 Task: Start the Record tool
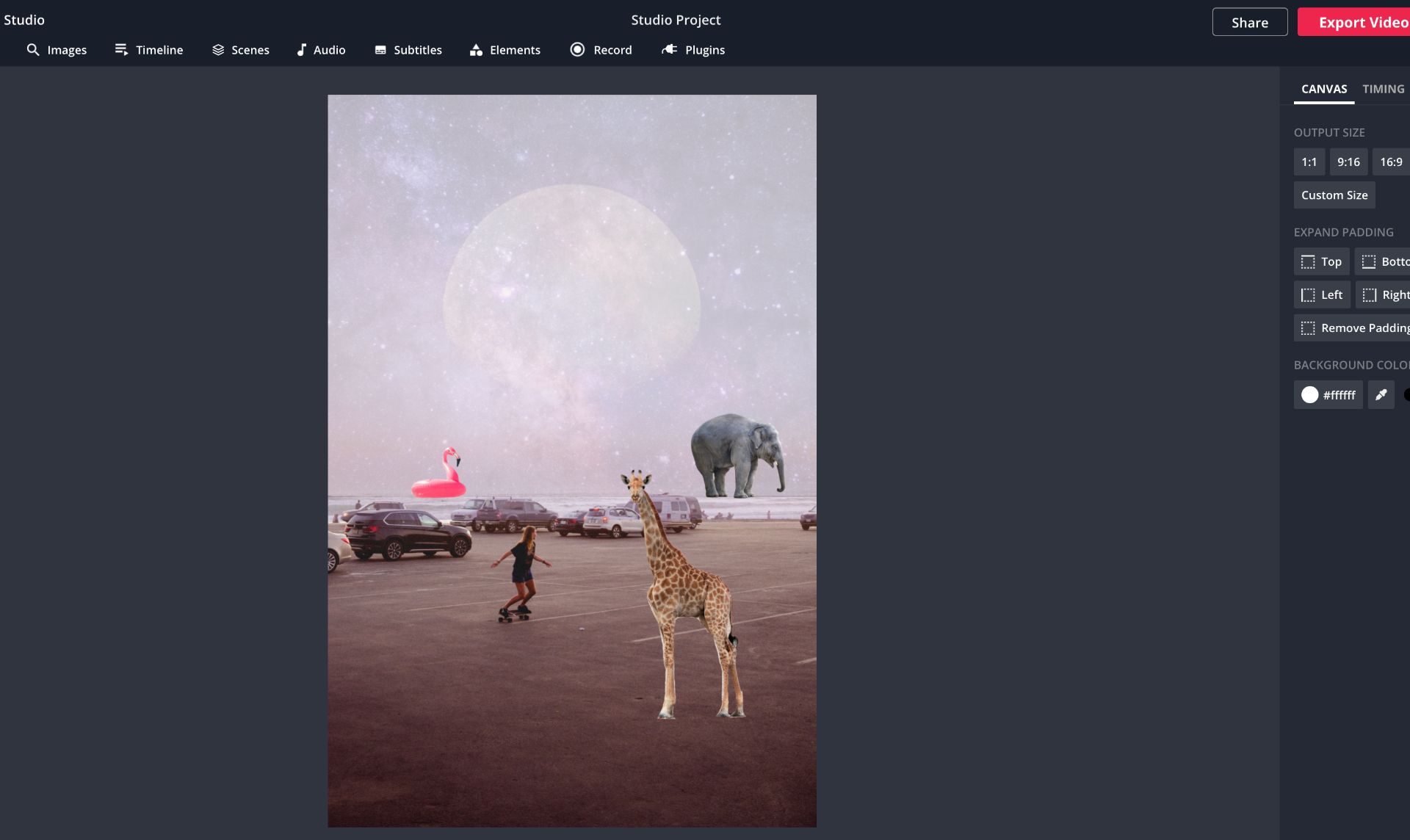click(x=601, y=50)
